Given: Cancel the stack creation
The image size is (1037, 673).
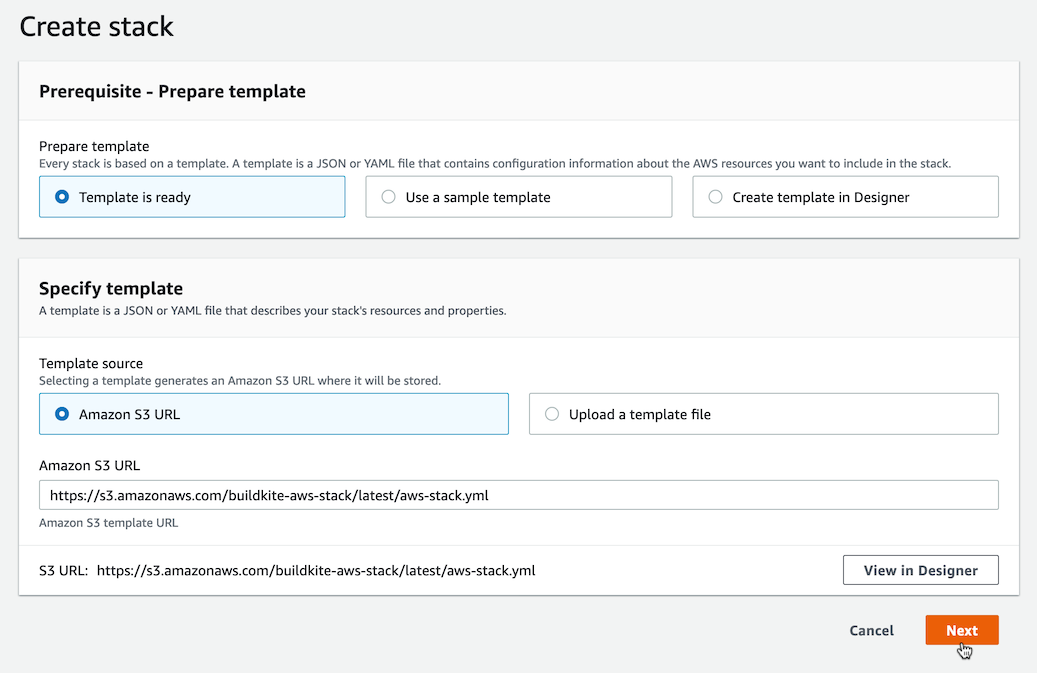Looking at the screenshot, I should pyautogui.click(x=871, y=630).
